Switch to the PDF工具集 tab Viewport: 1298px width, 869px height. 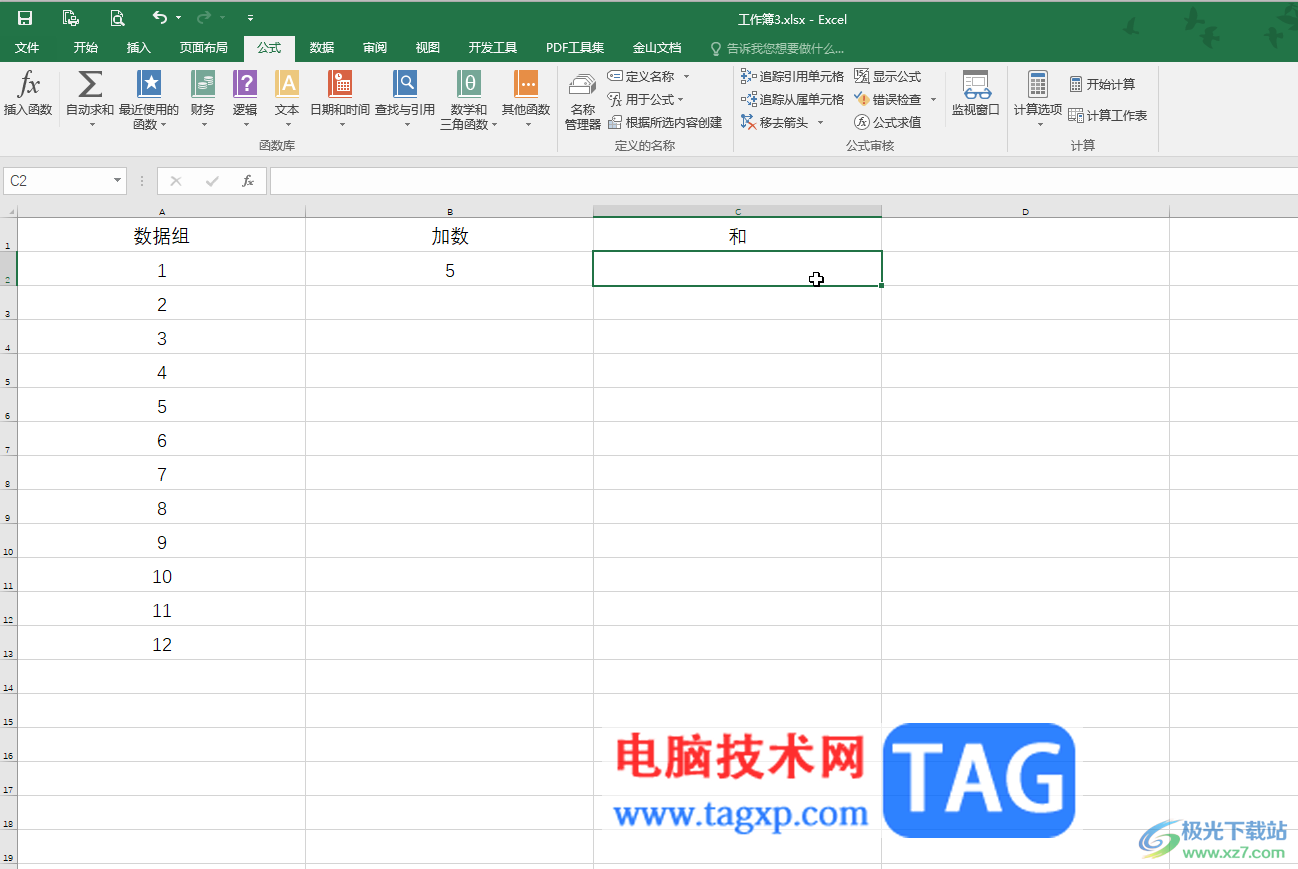pos(575,47)
